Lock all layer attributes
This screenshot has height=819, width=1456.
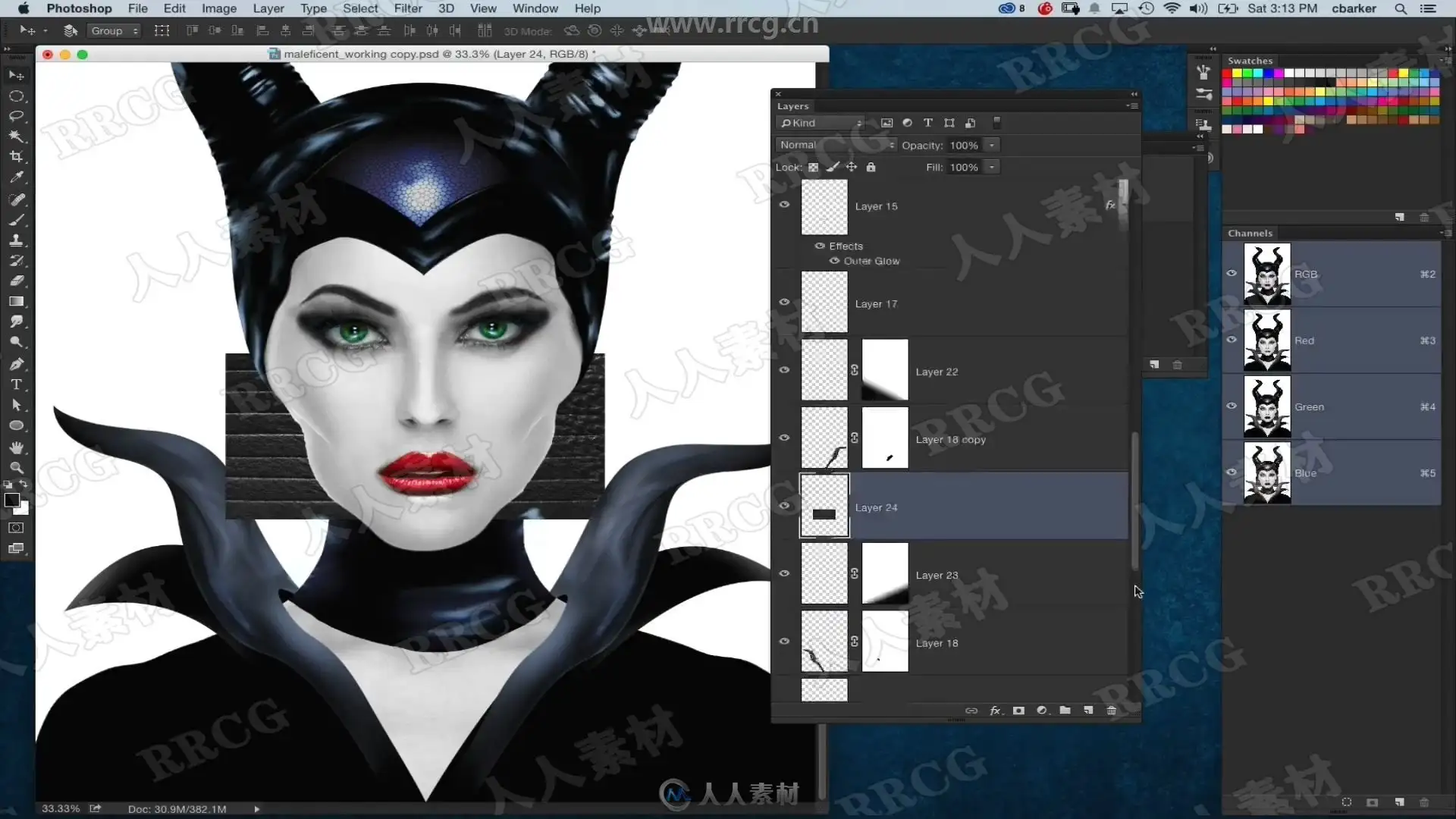pos(871,167)
